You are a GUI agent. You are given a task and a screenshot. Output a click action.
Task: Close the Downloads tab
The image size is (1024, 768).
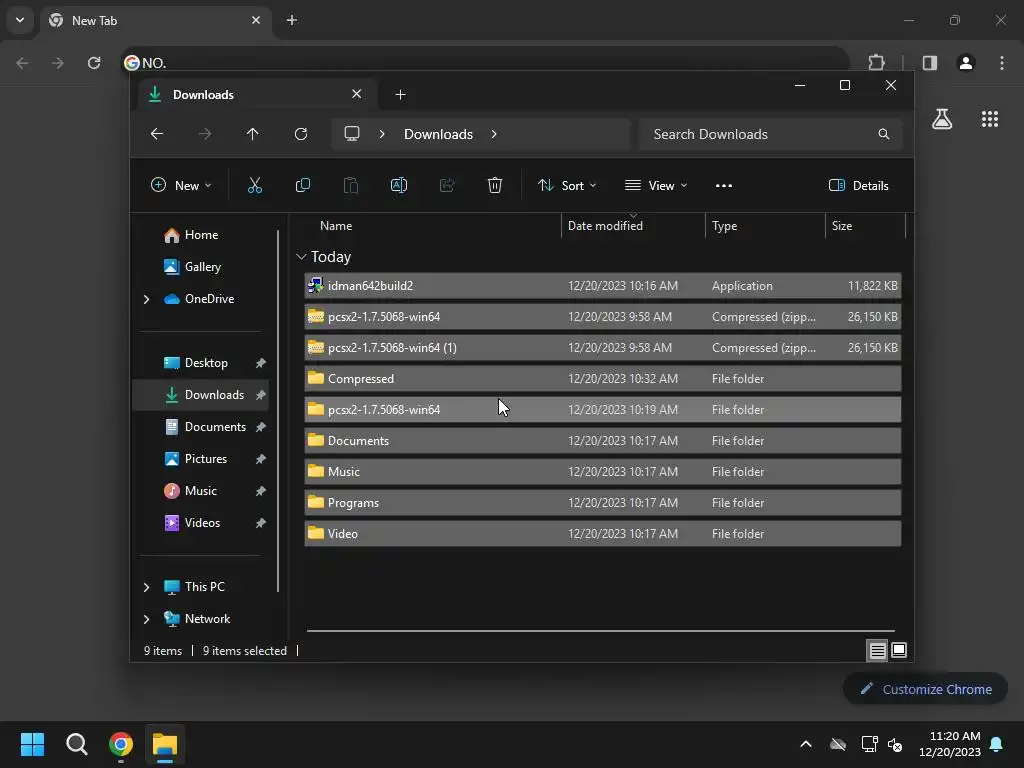pos(357,94)
